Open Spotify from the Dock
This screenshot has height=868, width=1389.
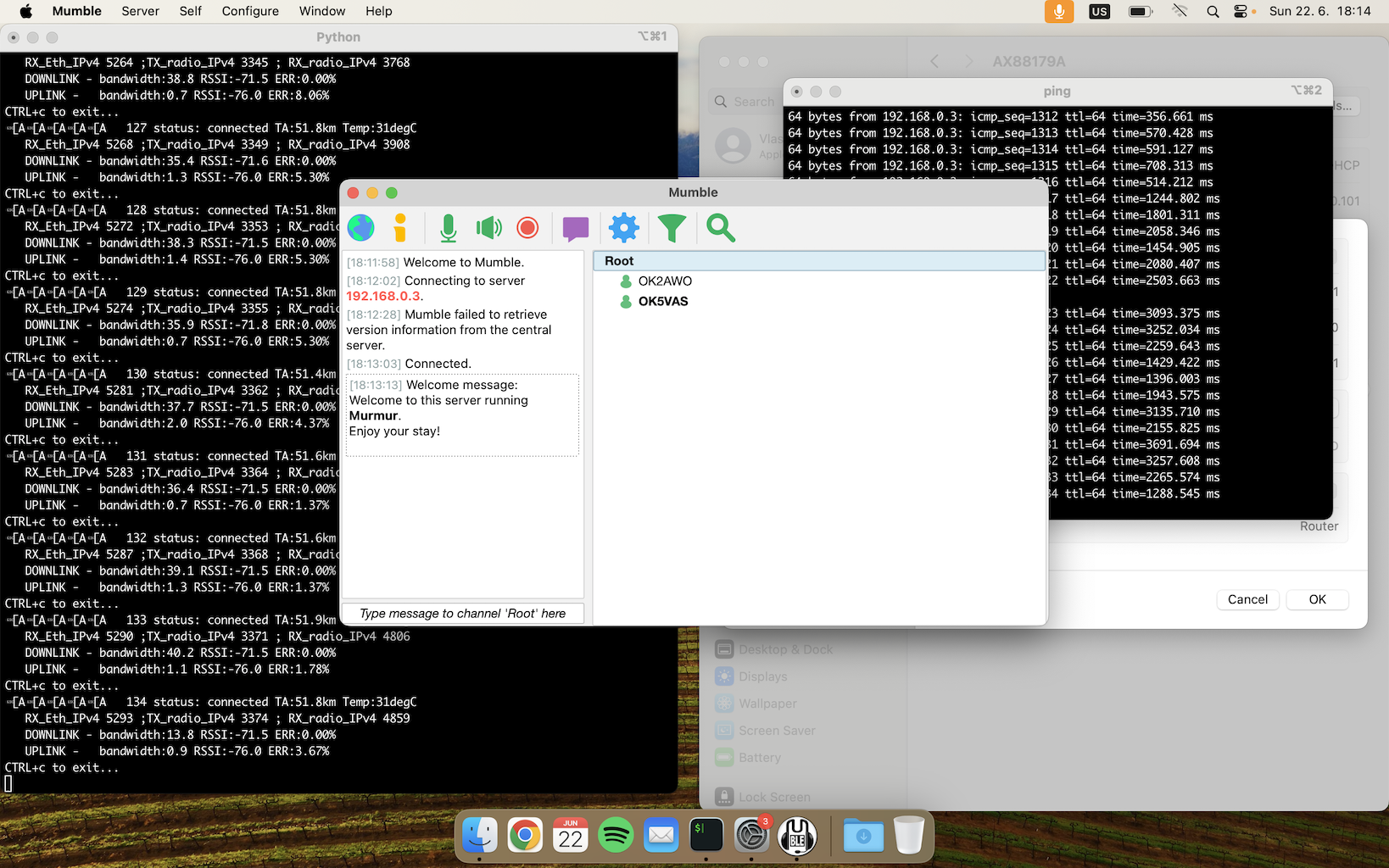click(616, 836)
